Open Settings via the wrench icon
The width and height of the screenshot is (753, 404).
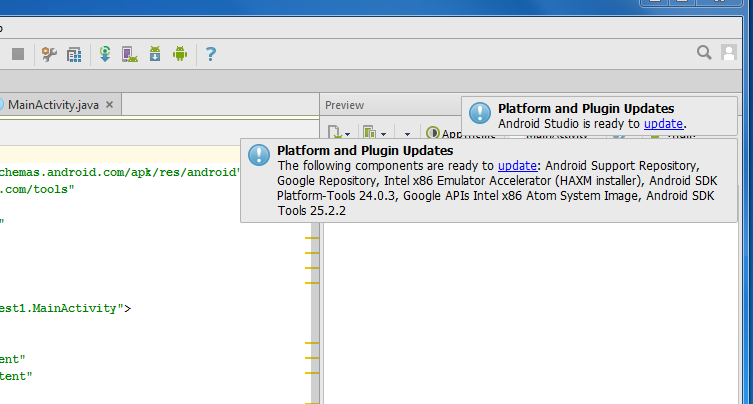pyautogui.click(x=49, y=54)
